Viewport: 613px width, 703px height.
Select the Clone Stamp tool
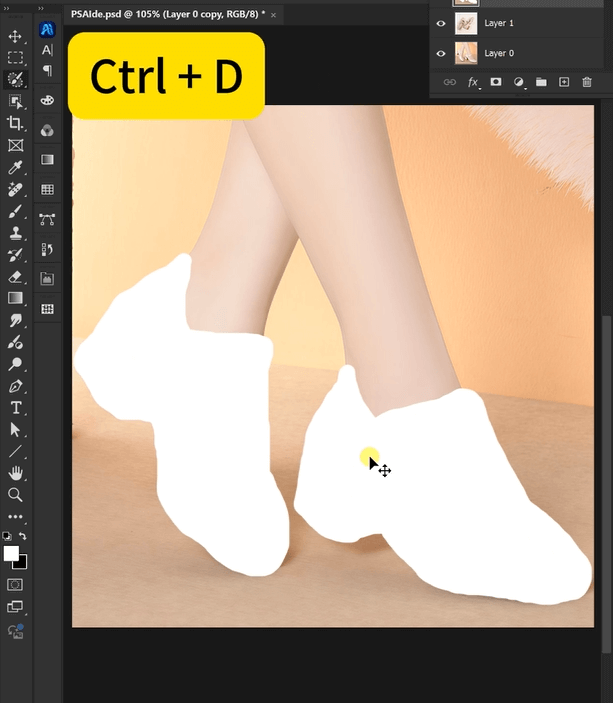(x=15, y=233)
